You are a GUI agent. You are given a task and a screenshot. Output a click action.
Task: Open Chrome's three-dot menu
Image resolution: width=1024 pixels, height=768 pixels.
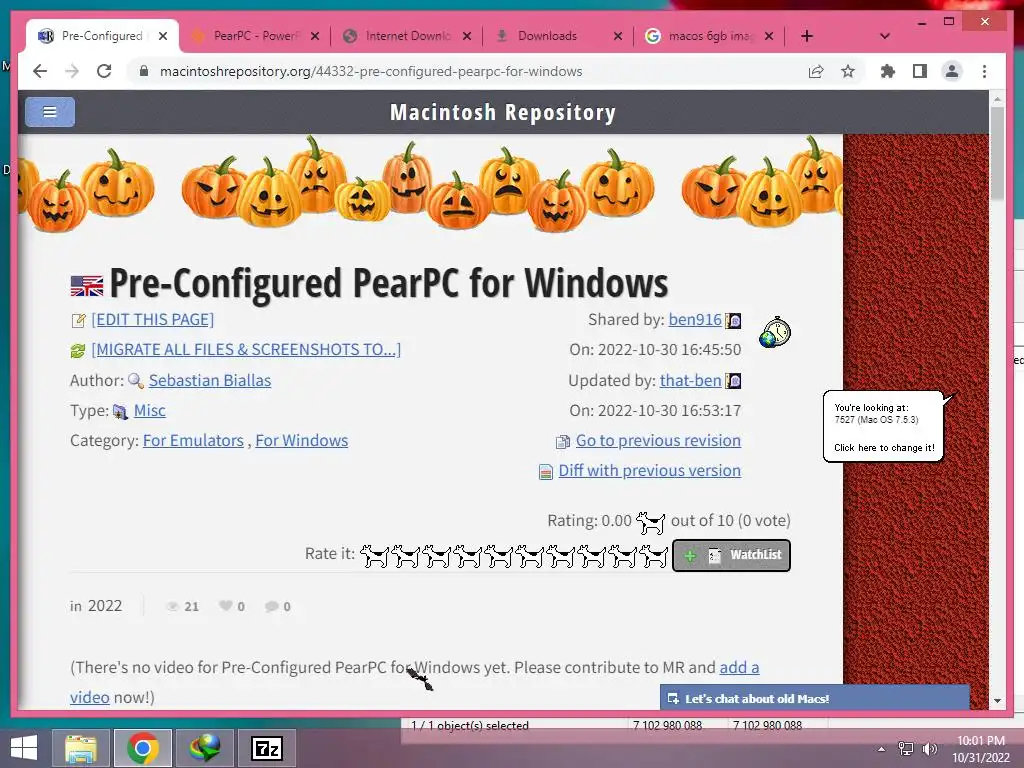984,71
